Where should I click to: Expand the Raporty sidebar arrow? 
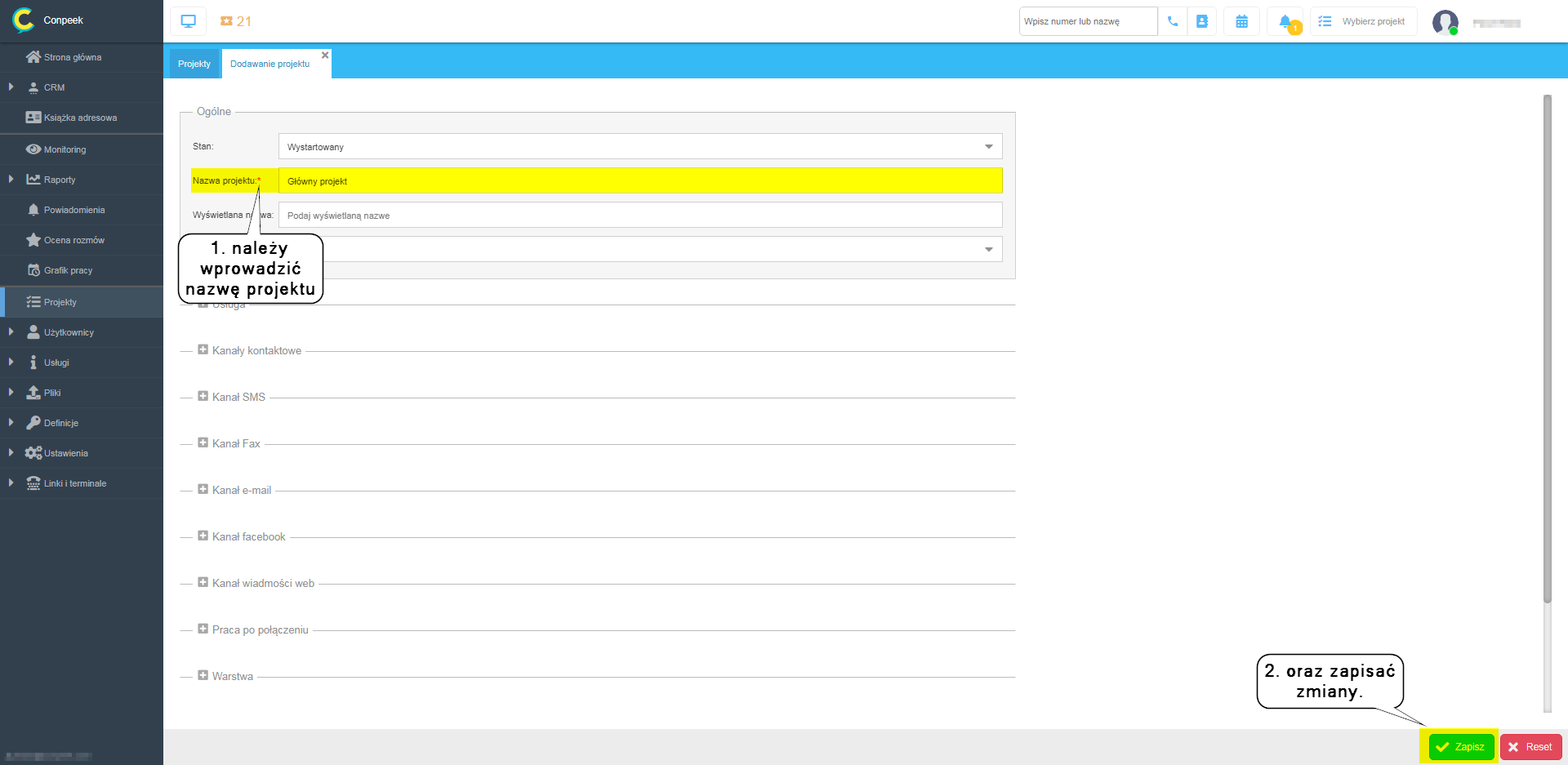pos(11,179)
